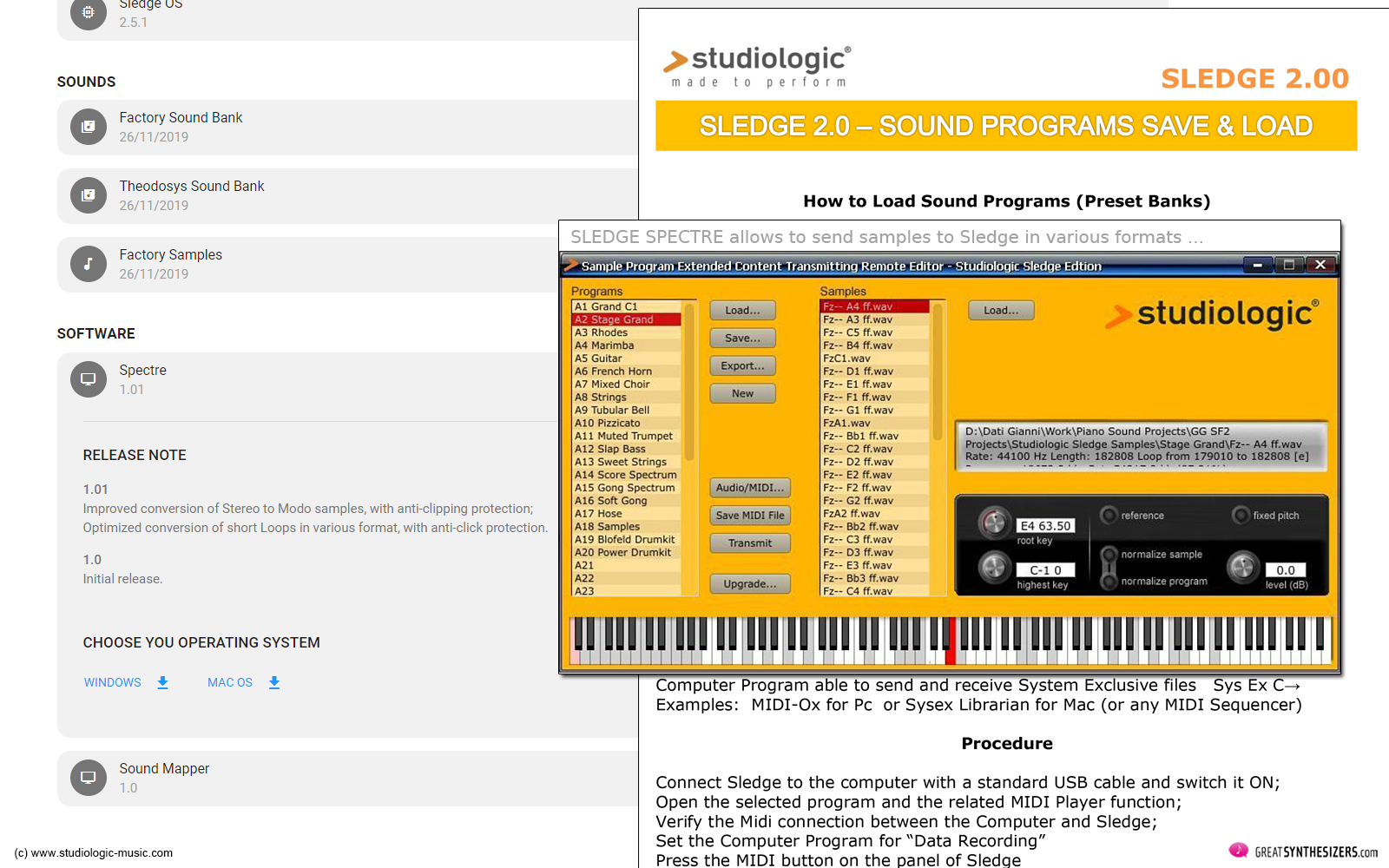Select program A8 Strings
1389x868 pixels.
coord(627,398)
